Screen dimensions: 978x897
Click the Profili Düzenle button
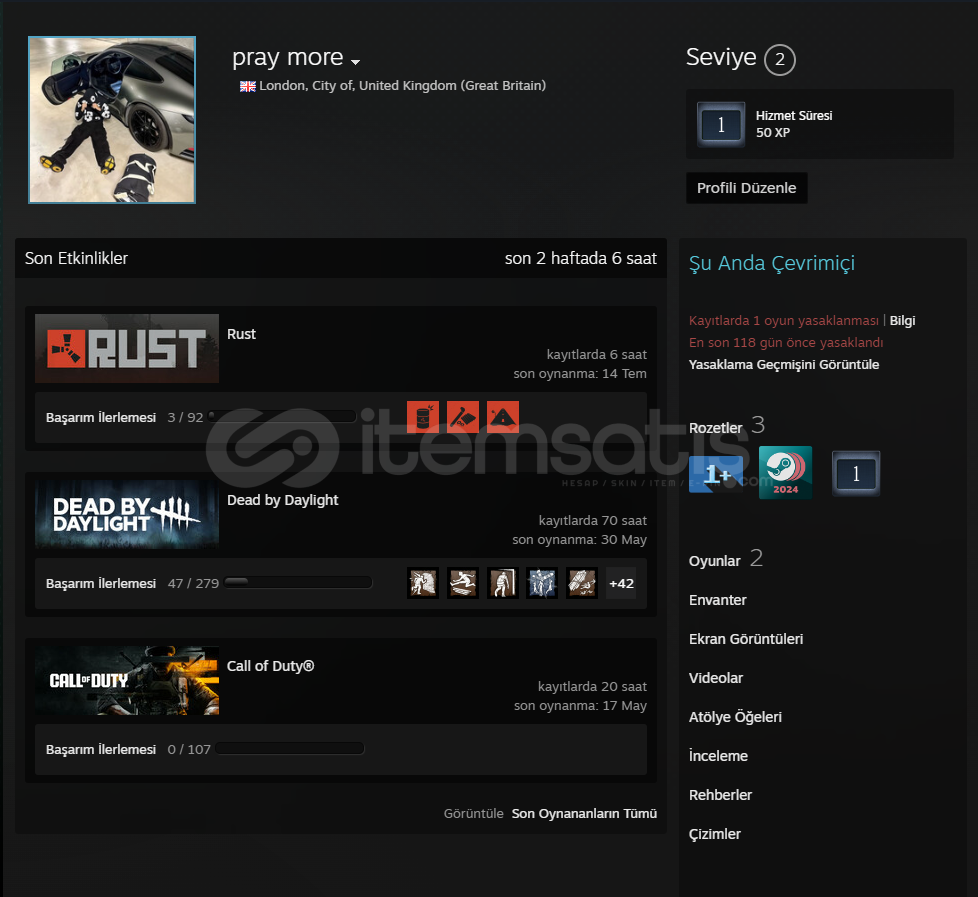747,188
